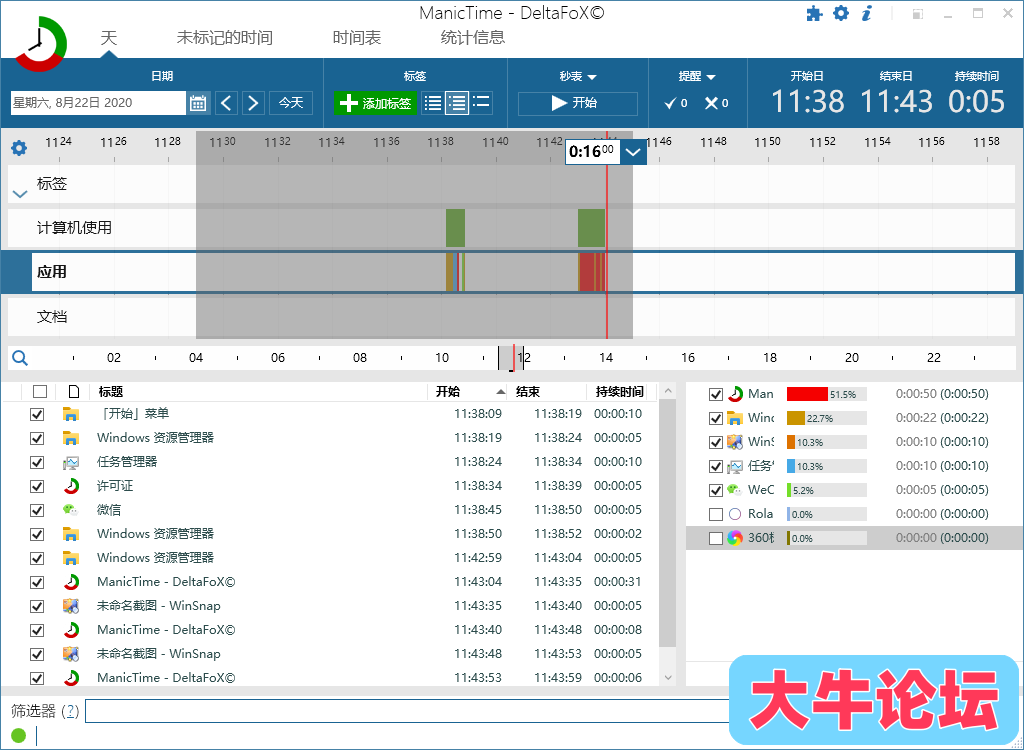Click the green status dot

coord(19,735)
